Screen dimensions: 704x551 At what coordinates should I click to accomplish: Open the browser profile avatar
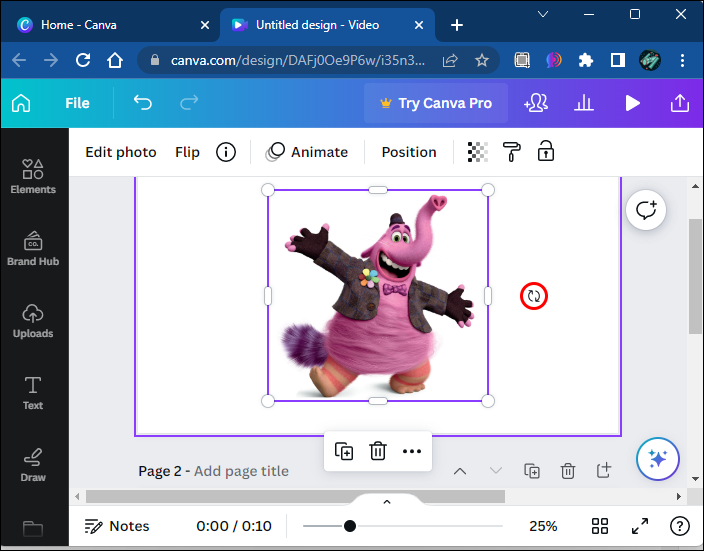(650, 60)
